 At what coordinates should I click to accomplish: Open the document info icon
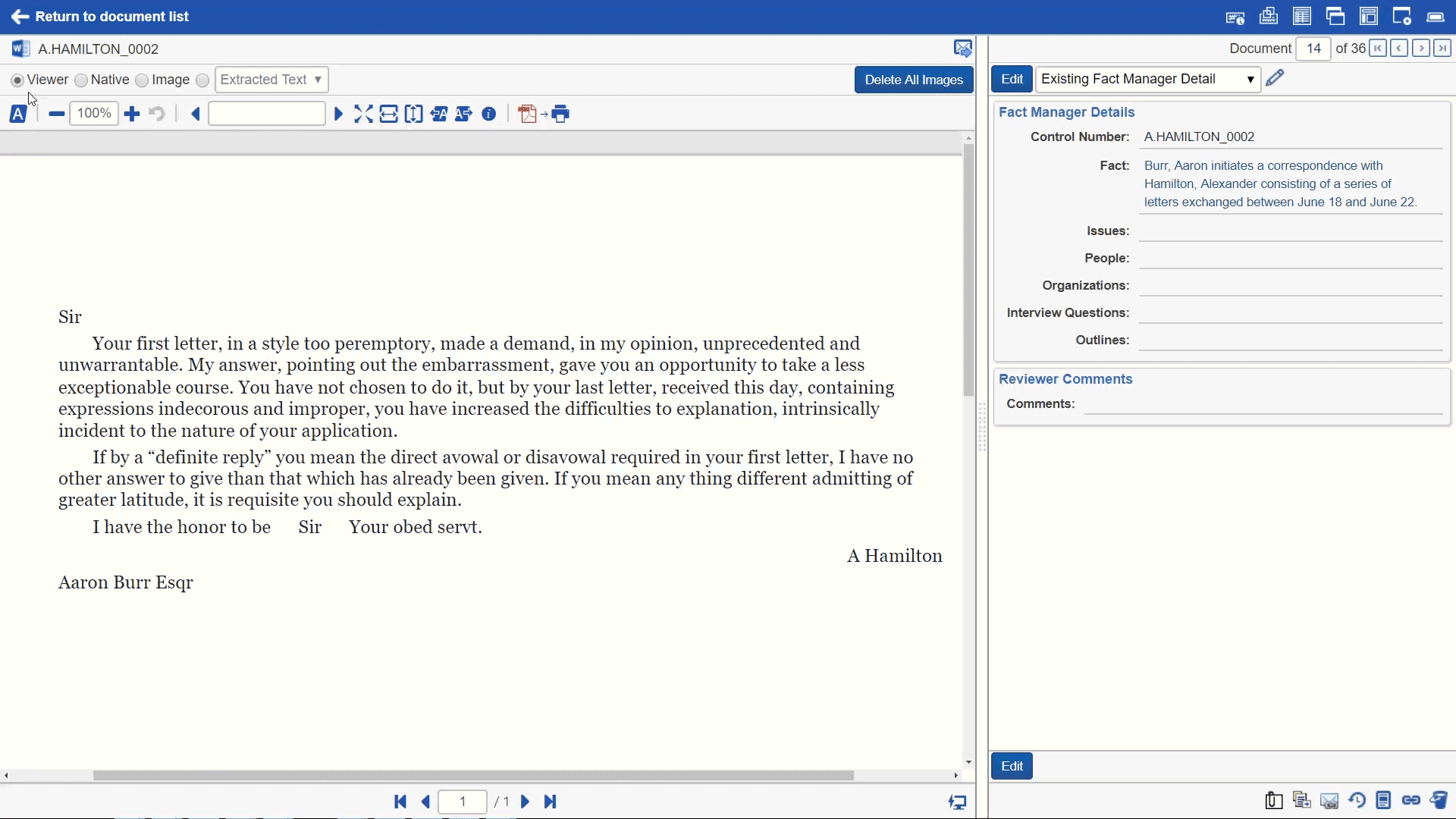(489, 114)
